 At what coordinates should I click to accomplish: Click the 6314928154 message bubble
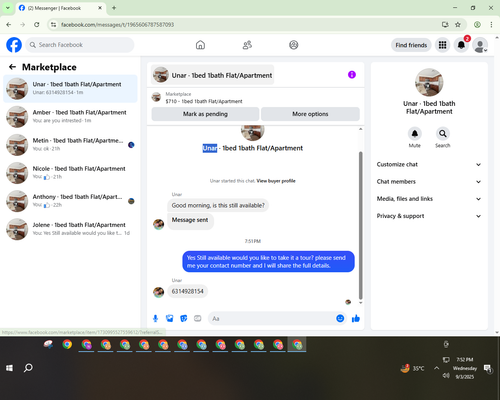tap(188, 291)
